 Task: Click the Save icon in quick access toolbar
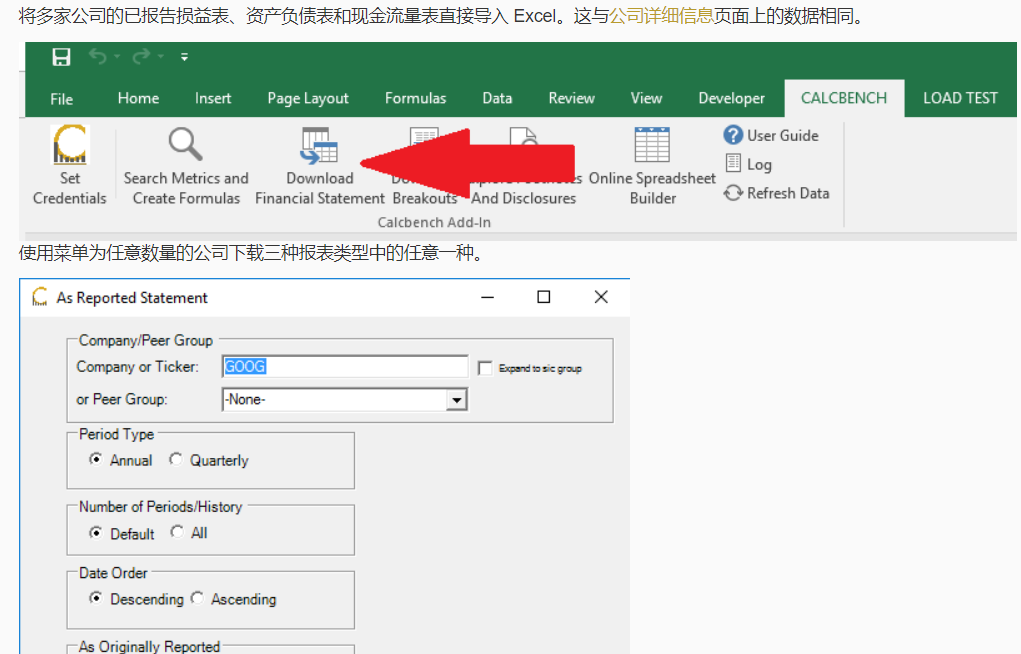[x=61, y=57]
